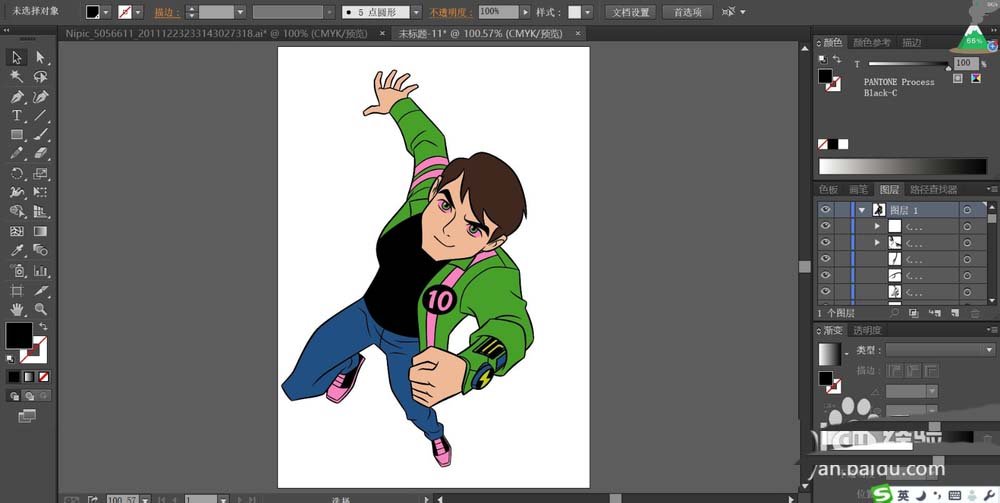
Task: Click the large fill swatch in the toolbox
Action: (19, 335)
